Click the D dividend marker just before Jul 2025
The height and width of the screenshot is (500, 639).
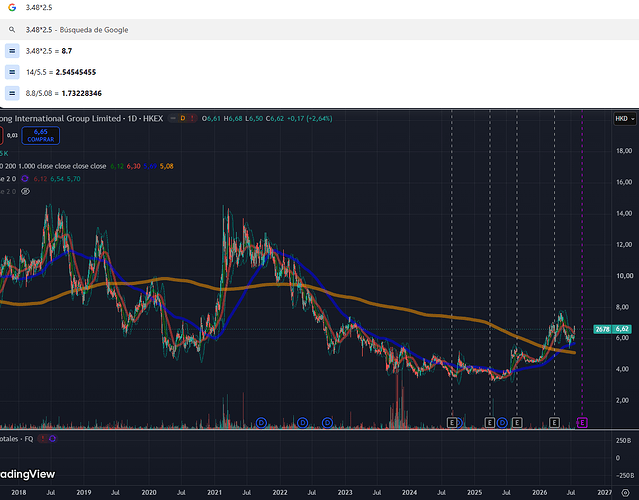pos(502,423)
